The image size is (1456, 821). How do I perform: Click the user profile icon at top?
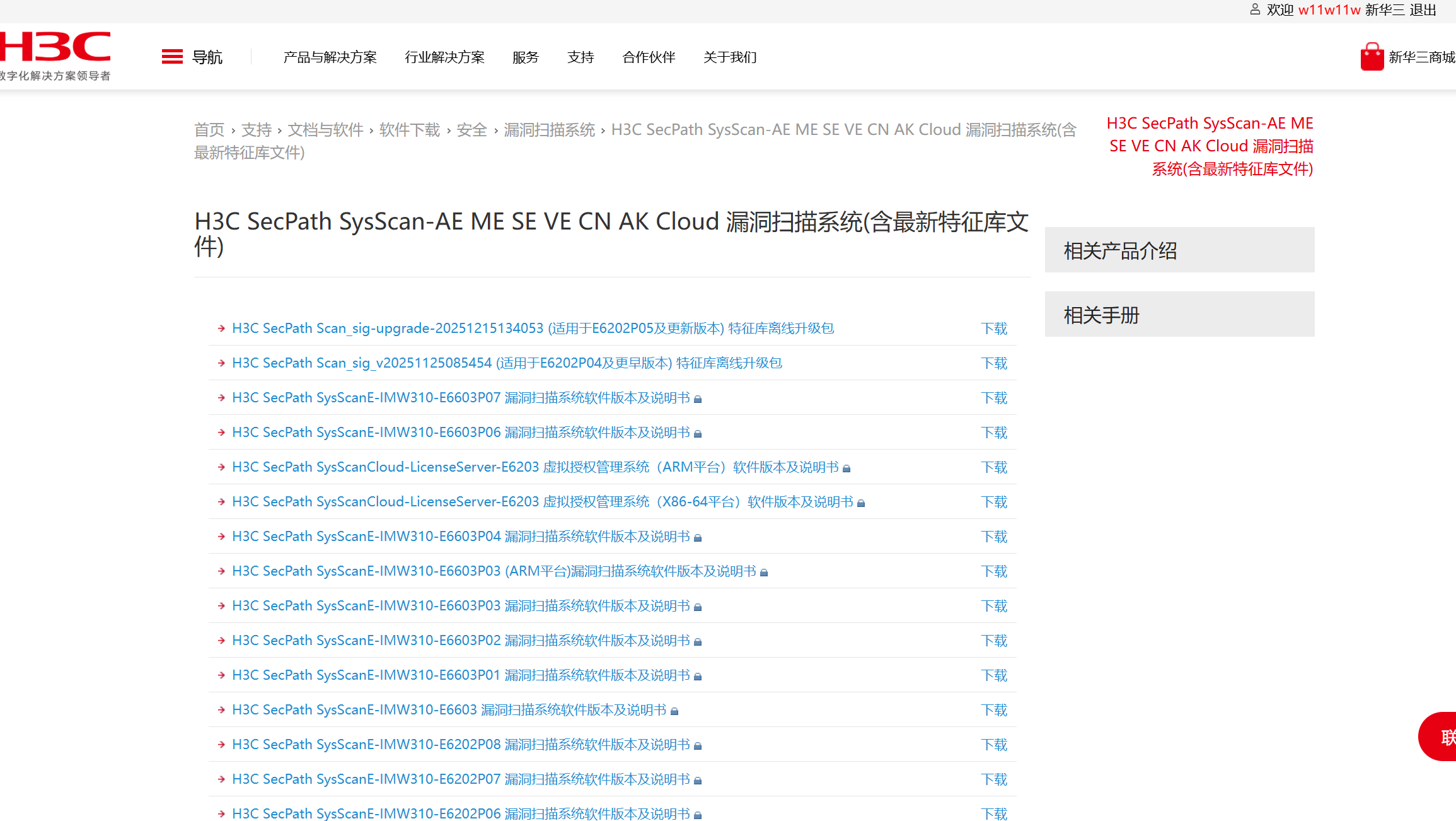tap(1254, 9)
